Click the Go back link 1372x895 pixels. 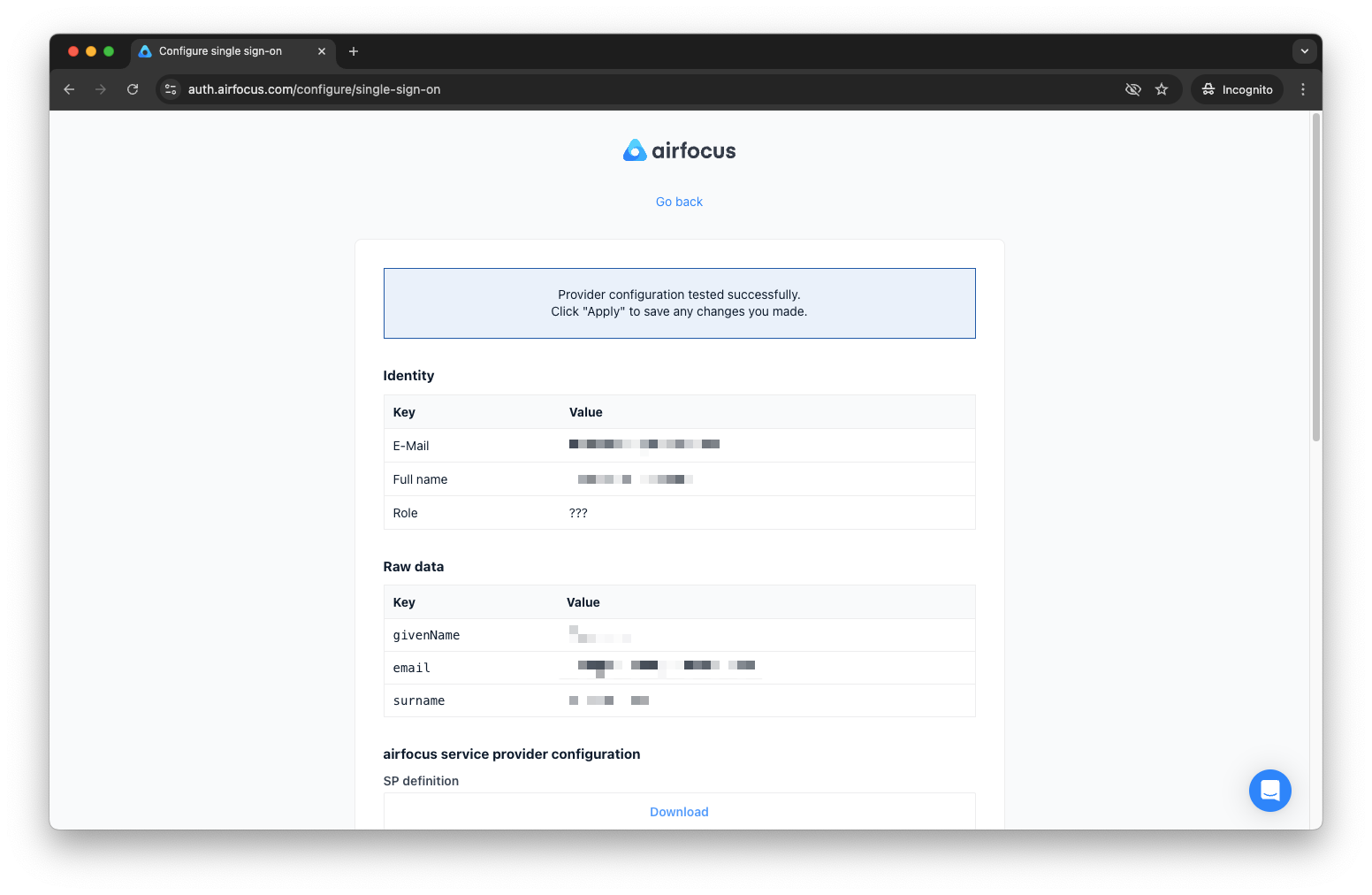coord(679,202)
